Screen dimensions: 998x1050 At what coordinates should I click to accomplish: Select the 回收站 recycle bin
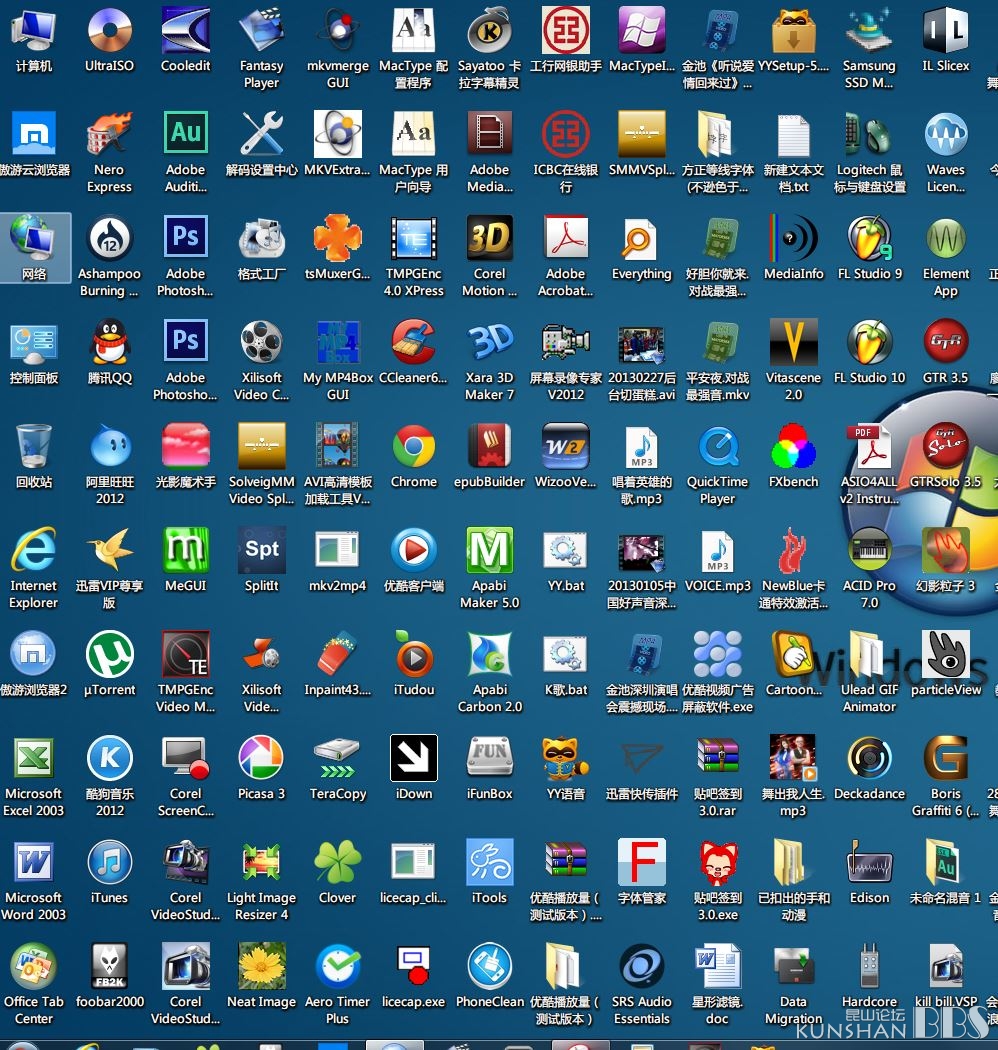tap(33, 446)
